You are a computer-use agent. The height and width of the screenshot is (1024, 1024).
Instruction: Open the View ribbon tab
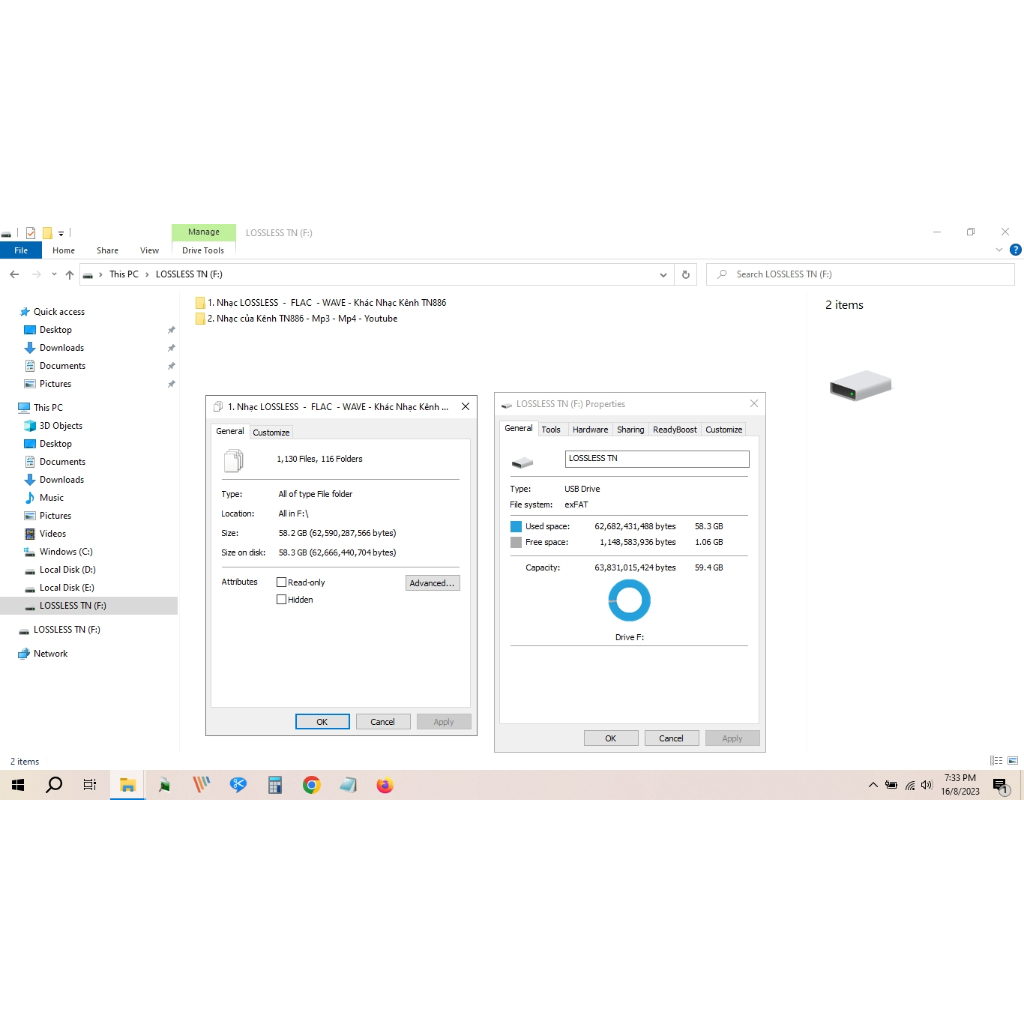tap(149, 250)
